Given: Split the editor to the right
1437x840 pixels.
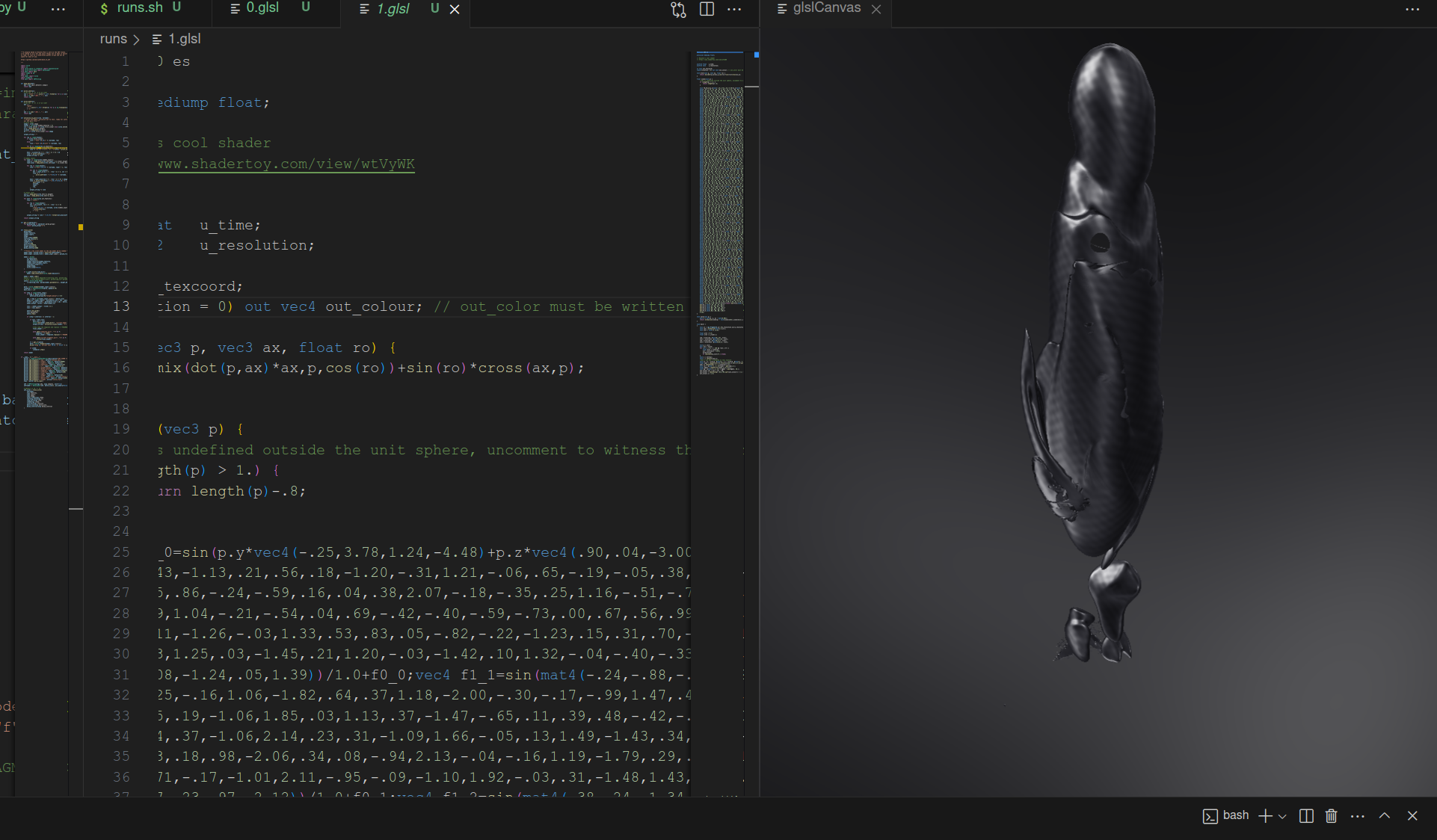Looking at the screenshot, I should click(707, 9).
